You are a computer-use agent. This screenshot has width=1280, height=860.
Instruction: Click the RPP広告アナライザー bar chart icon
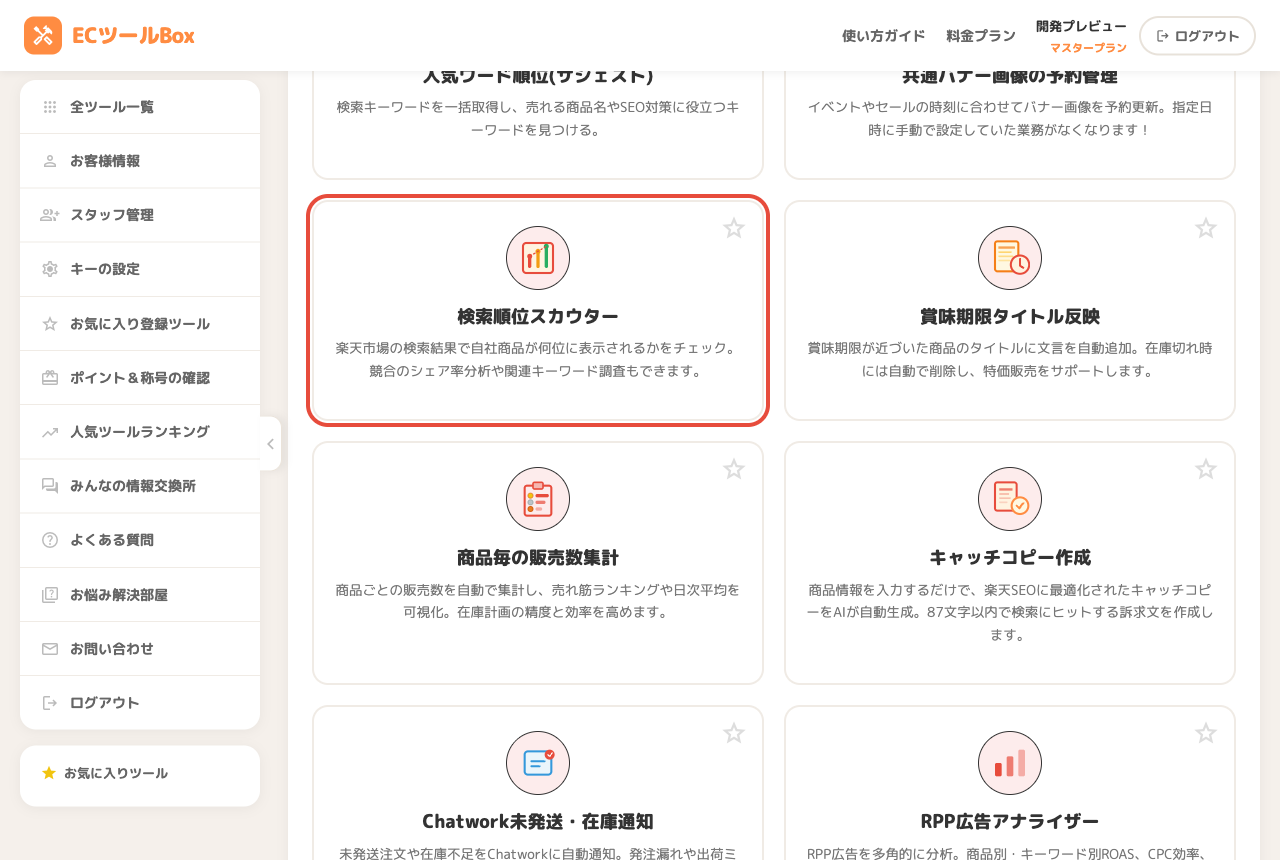tap(1010, 763)
